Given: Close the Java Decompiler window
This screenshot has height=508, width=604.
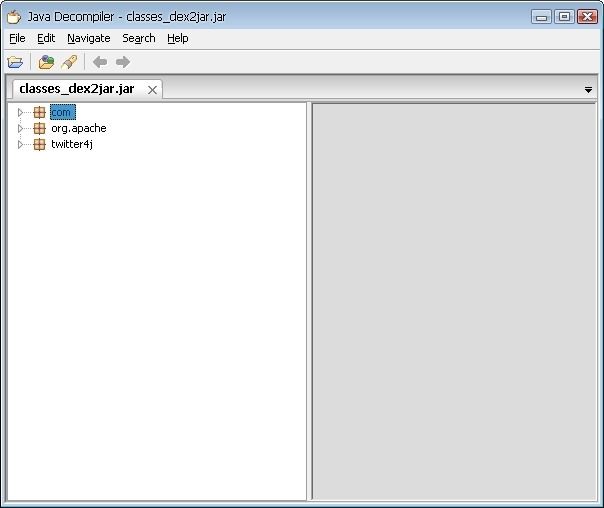Looking at the screenshot, I should pos(587,17).
